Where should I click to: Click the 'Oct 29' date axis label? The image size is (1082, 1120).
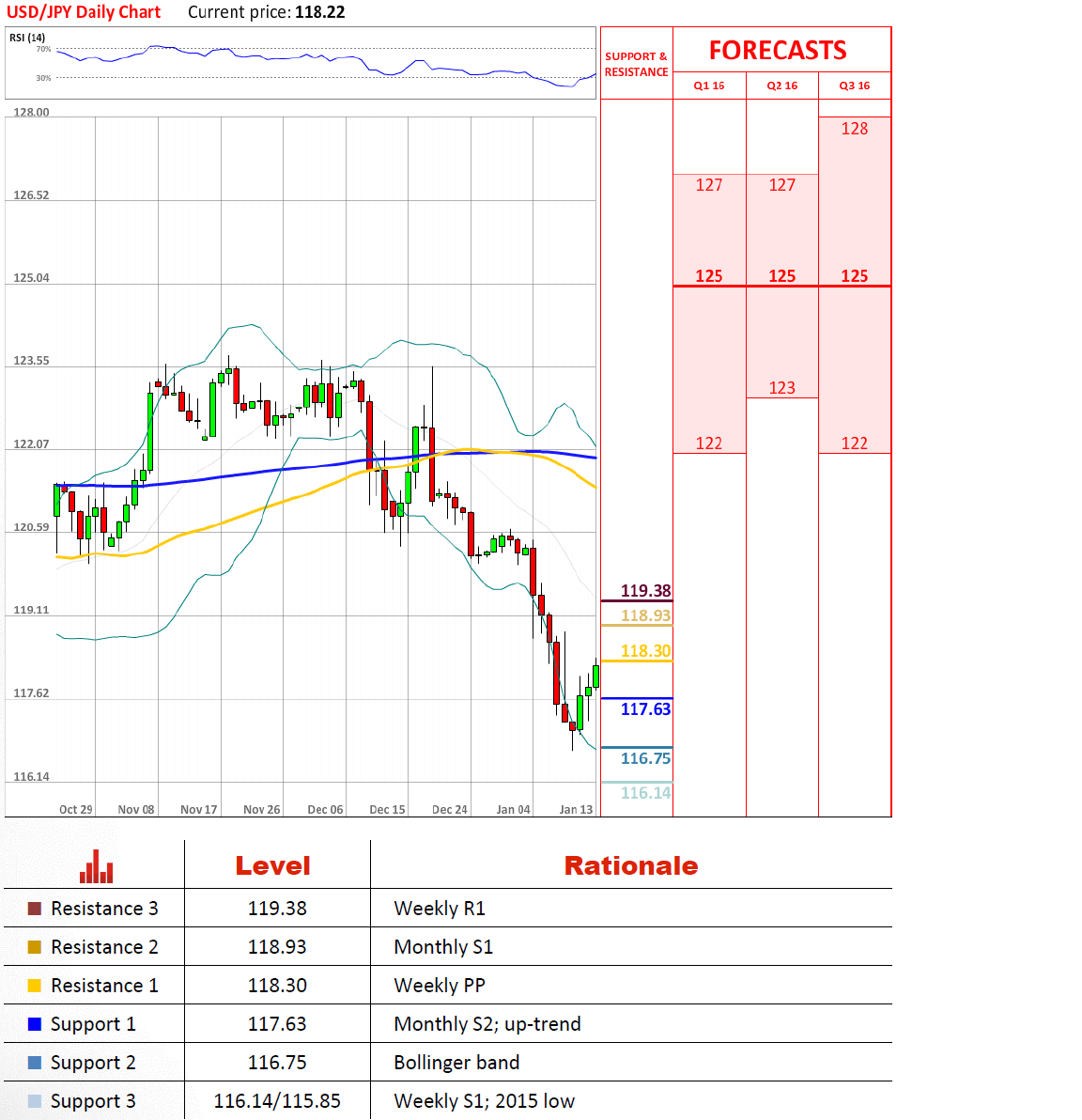coord(76,809)
